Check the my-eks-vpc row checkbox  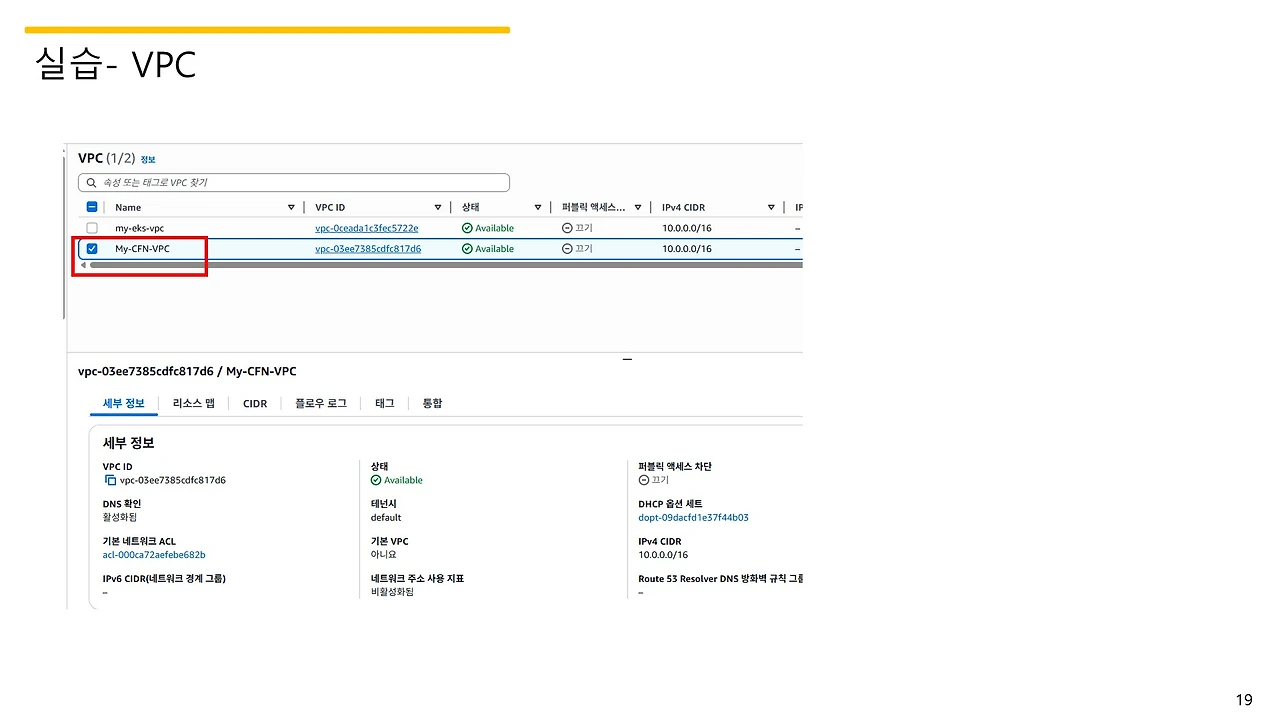[x=92, y=228]
